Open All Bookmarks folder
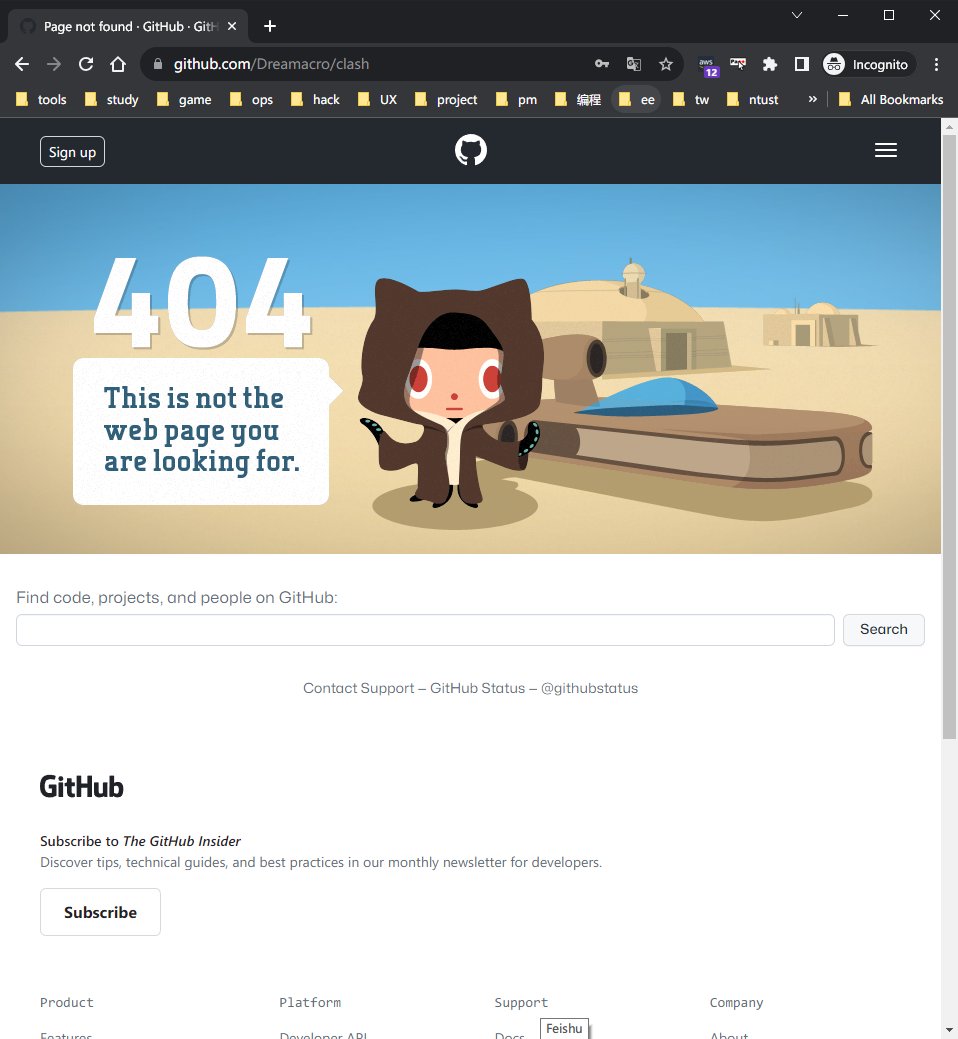 point(891,99)
